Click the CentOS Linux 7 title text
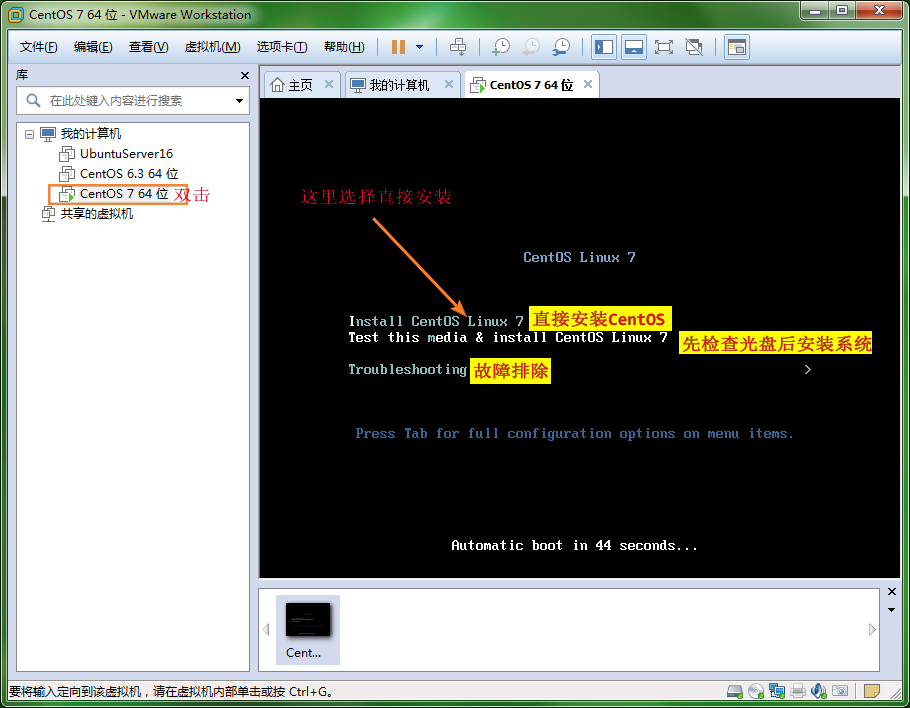The width and height of the screenshot is (910, 708). (x=579, y=257)
